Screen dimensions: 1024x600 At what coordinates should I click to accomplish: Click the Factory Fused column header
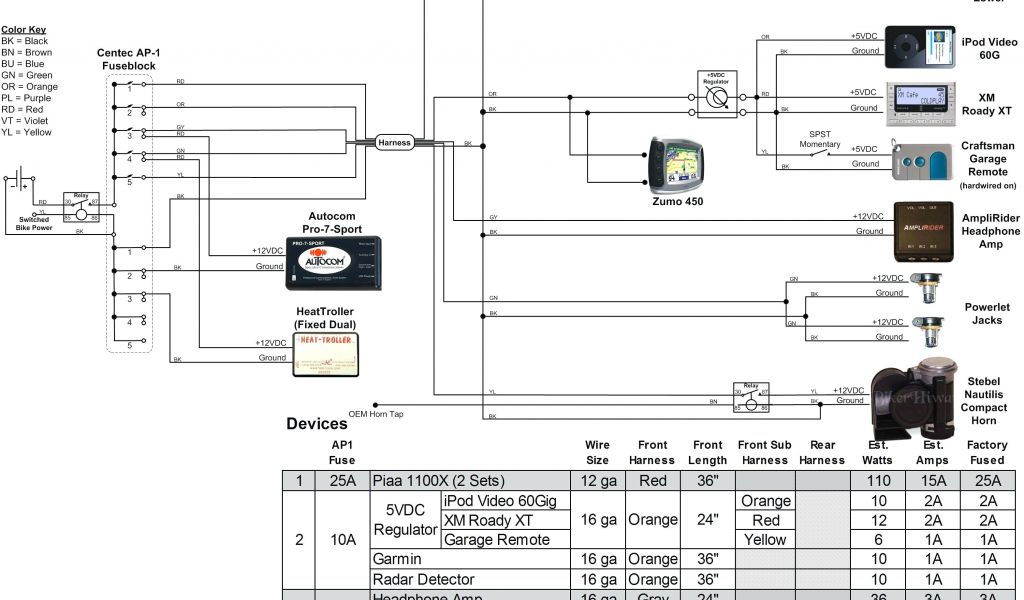click(x=988, y=452)
